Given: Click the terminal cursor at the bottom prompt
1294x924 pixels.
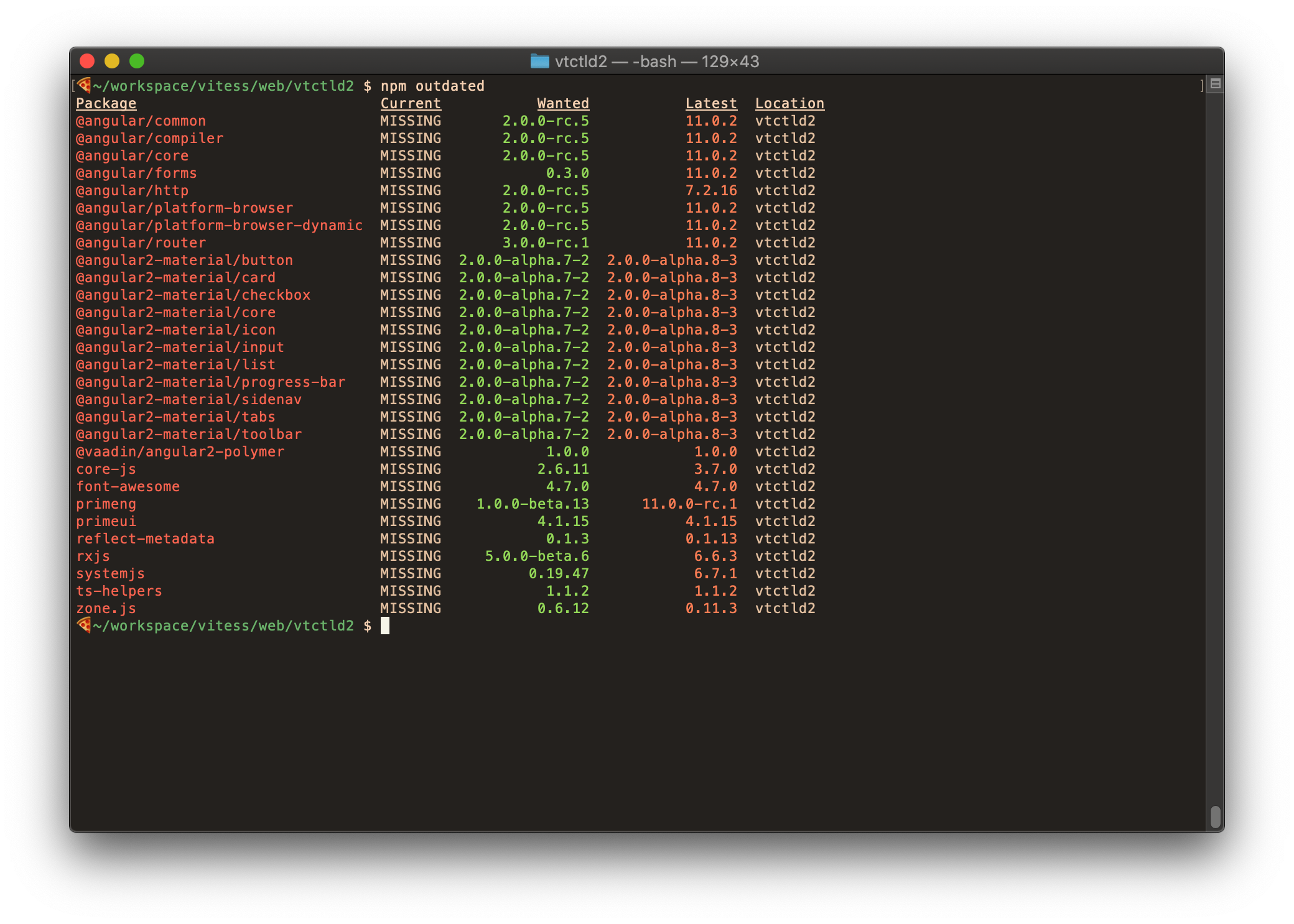Looking at the screenshot, I should 385,626.
